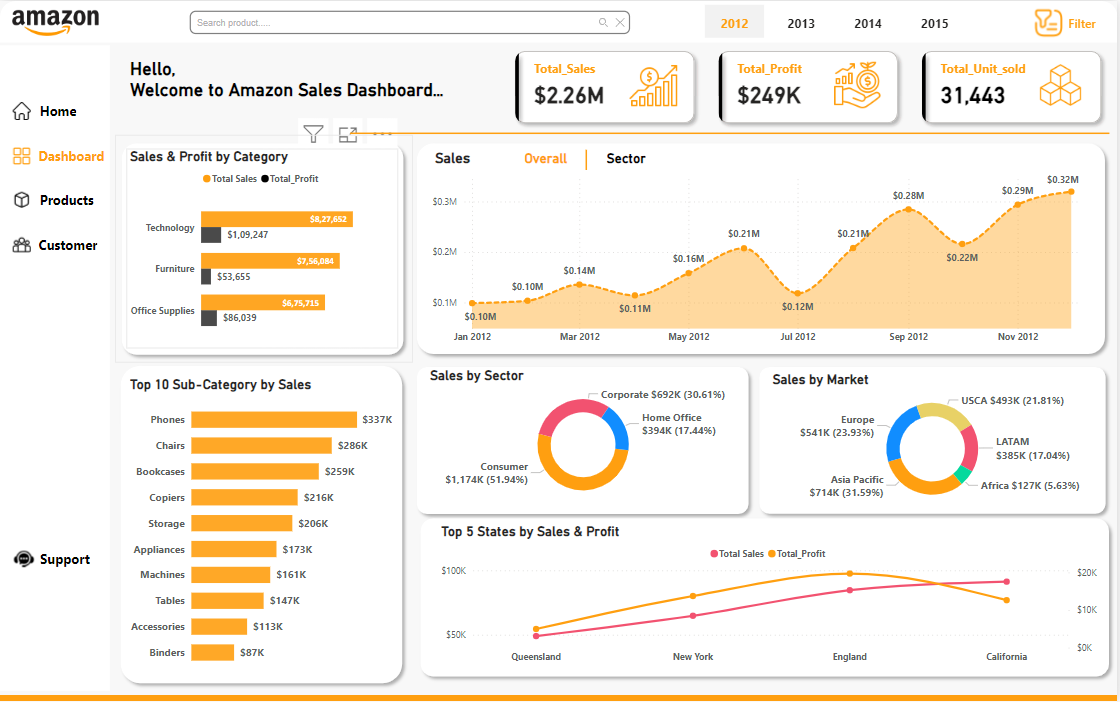
Task: Switch Sales chart to Sector tab
Action: point(626,159)
